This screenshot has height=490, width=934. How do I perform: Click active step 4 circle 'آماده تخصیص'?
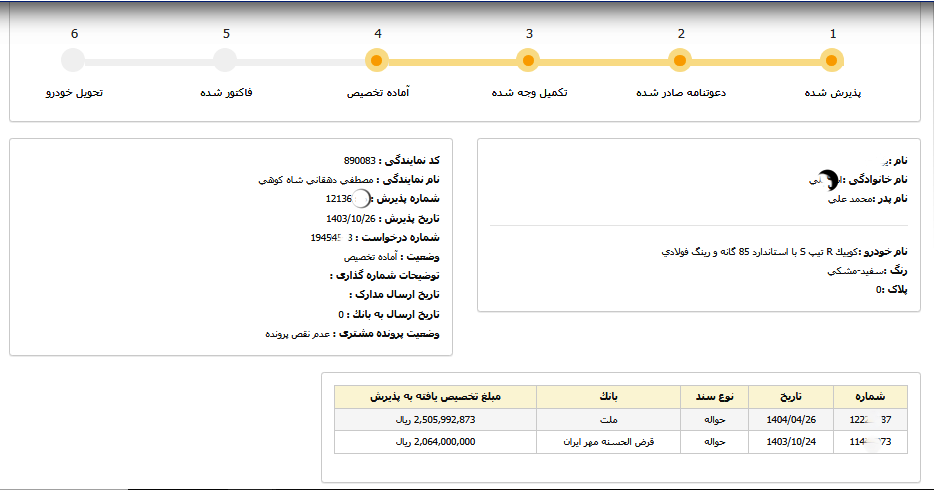pyautogui.click(x=377, y=61)
